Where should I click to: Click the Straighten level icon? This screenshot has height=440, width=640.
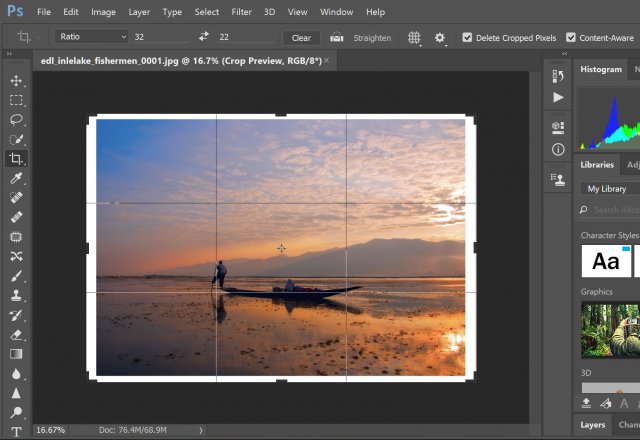tap(336, 38)
